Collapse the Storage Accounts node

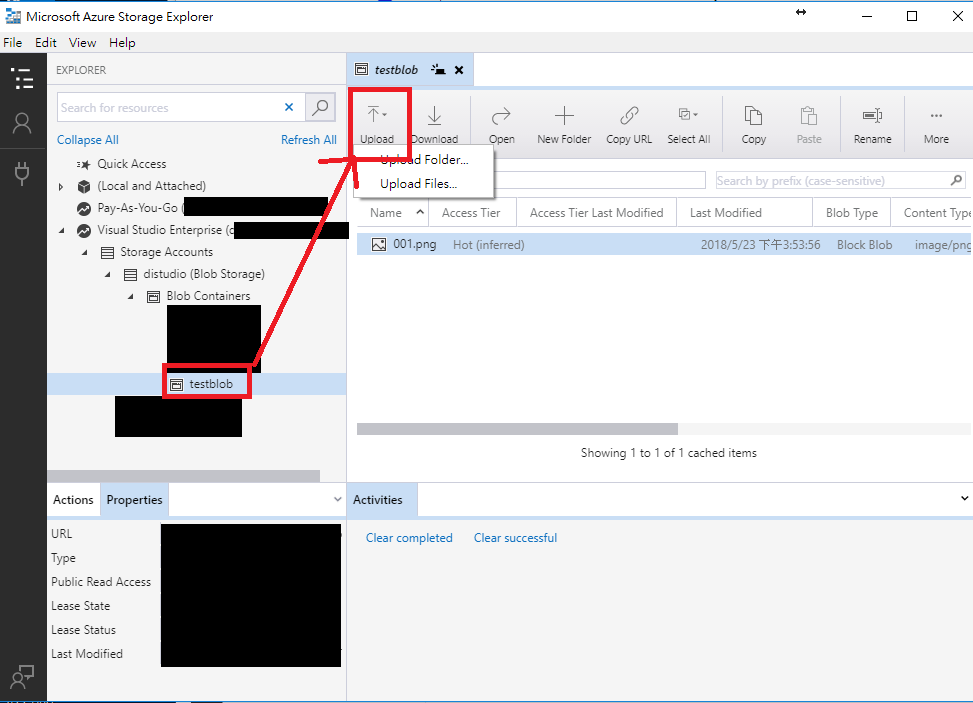pyautogui.click(x=85, y=253)
